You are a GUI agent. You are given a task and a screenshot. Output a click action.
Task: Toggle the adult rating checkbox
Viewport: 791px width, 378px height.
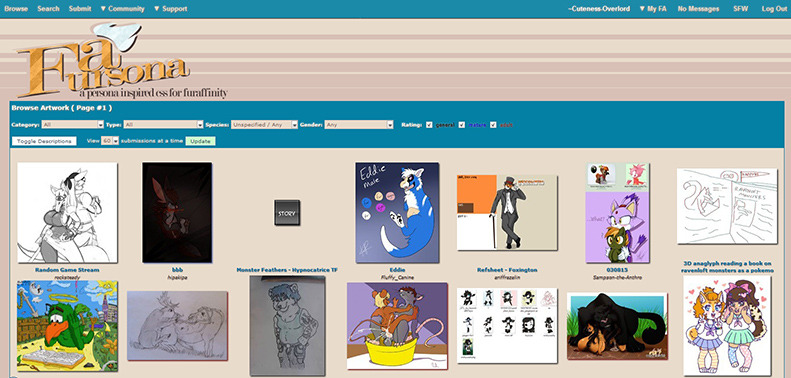point(493,125)
